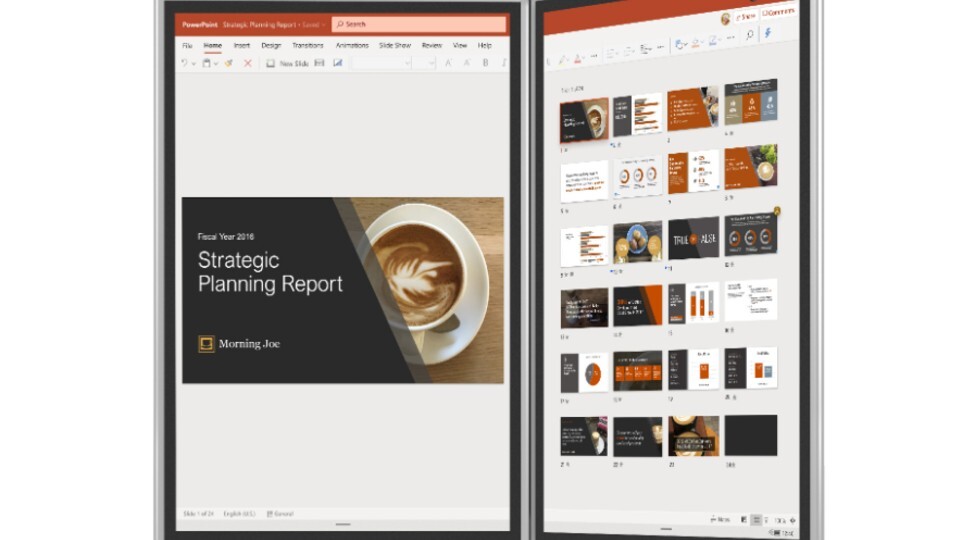The height and width of the screenshot is (540, 960).
Task: Select the Format Painter brush icon
Action: 228,62
